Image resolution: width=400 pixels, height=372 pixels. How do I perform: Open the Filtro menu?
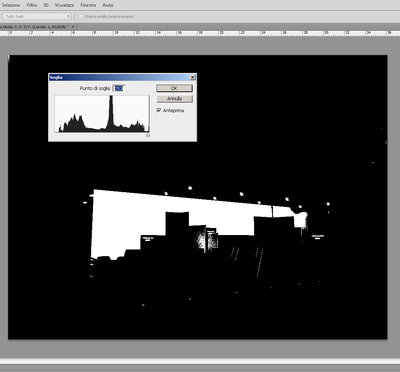coord(32,5)
